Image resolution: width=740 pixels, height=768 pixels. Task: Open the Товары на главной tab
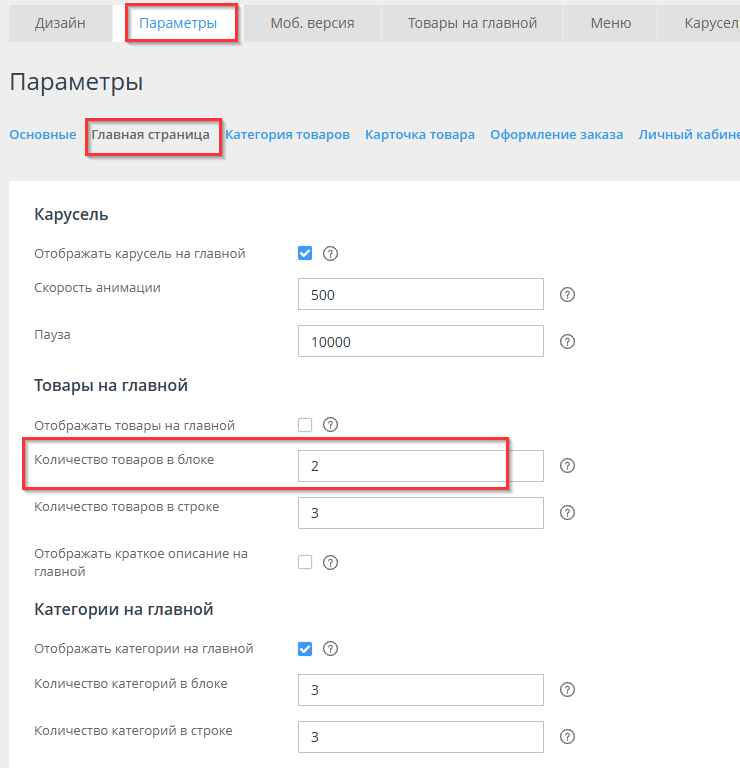pos(472,23)
